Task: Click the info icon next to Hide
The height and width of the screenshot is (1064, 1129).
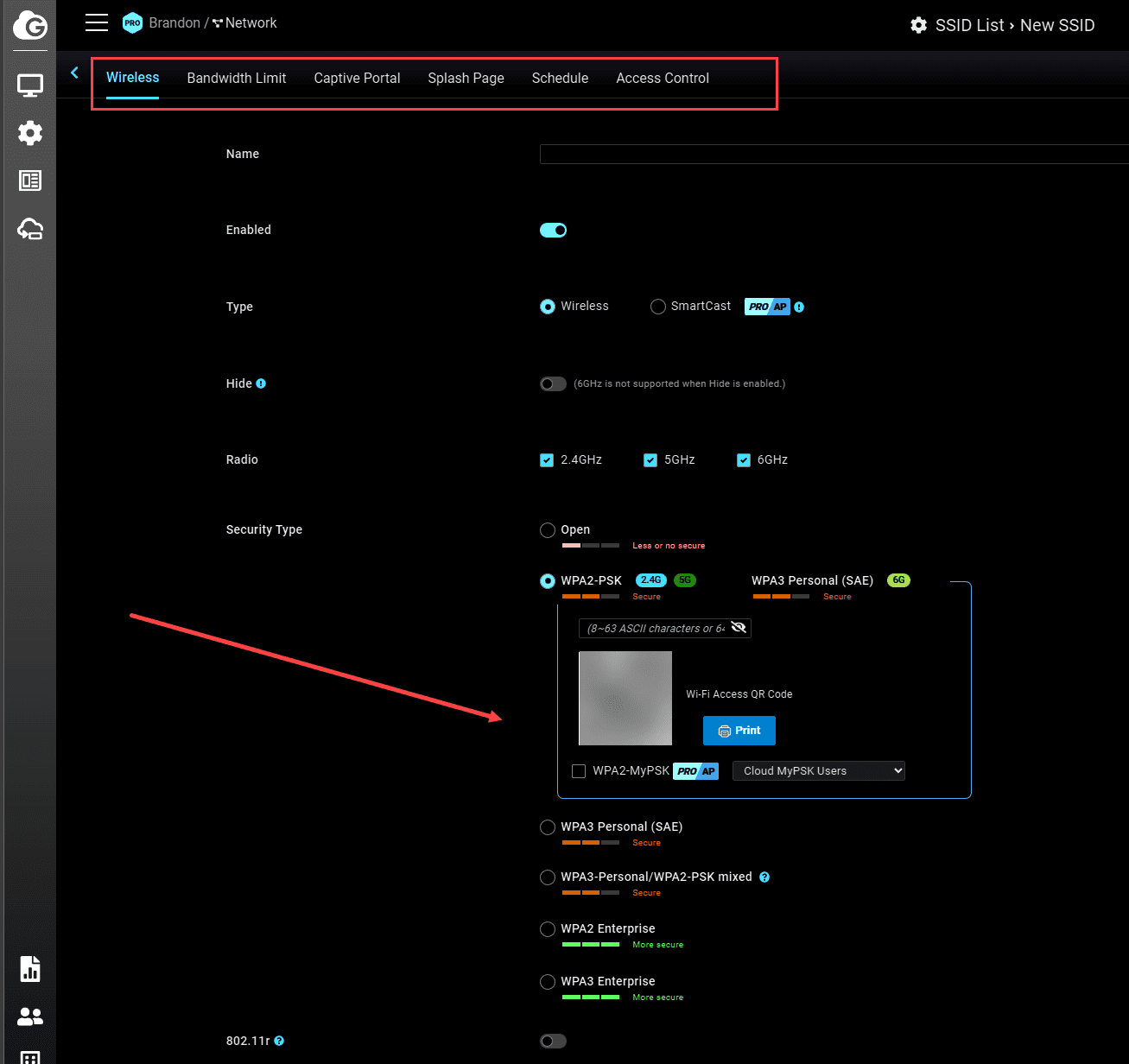Action: tap(261, 383)
